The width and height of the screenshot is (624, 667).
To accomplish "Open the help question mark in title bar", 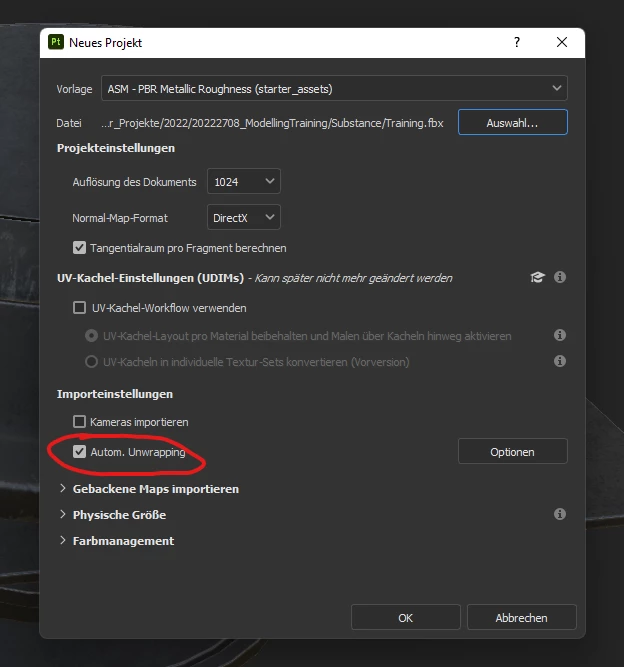I will click(517, 42).
